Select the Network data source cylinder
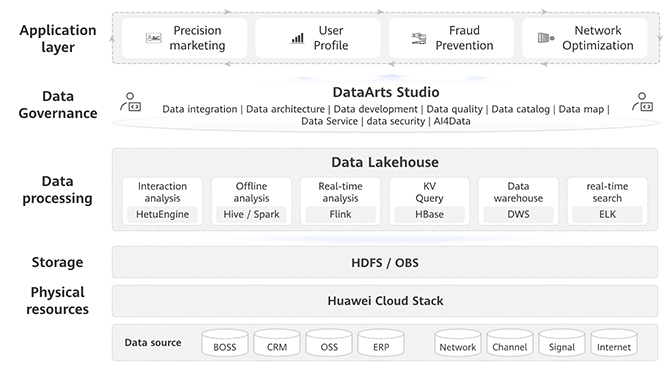The height and width of the screenshot is (373, 670). click(458, 343)
